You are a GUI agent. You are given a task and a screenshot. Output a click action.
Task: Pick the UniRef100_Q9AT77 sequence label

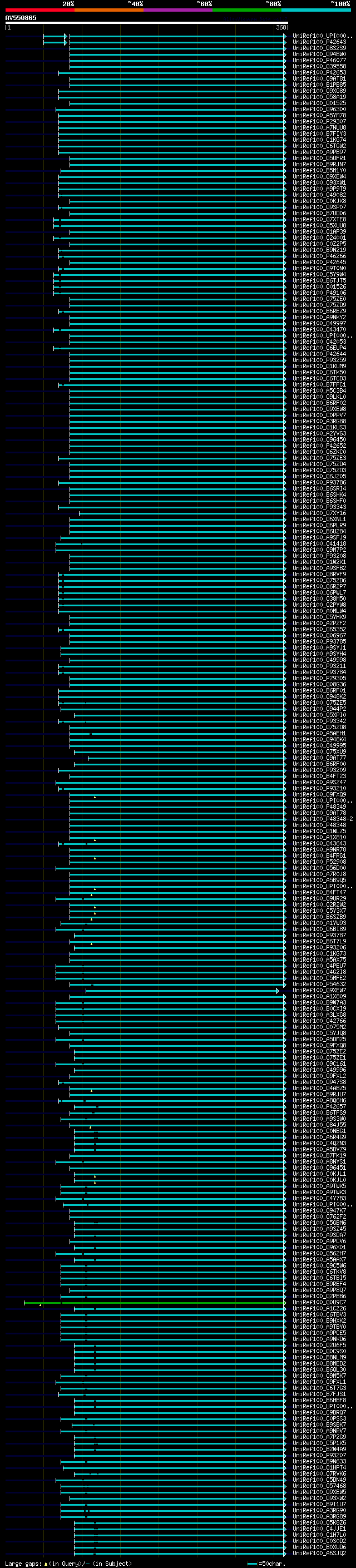[319, 758]
